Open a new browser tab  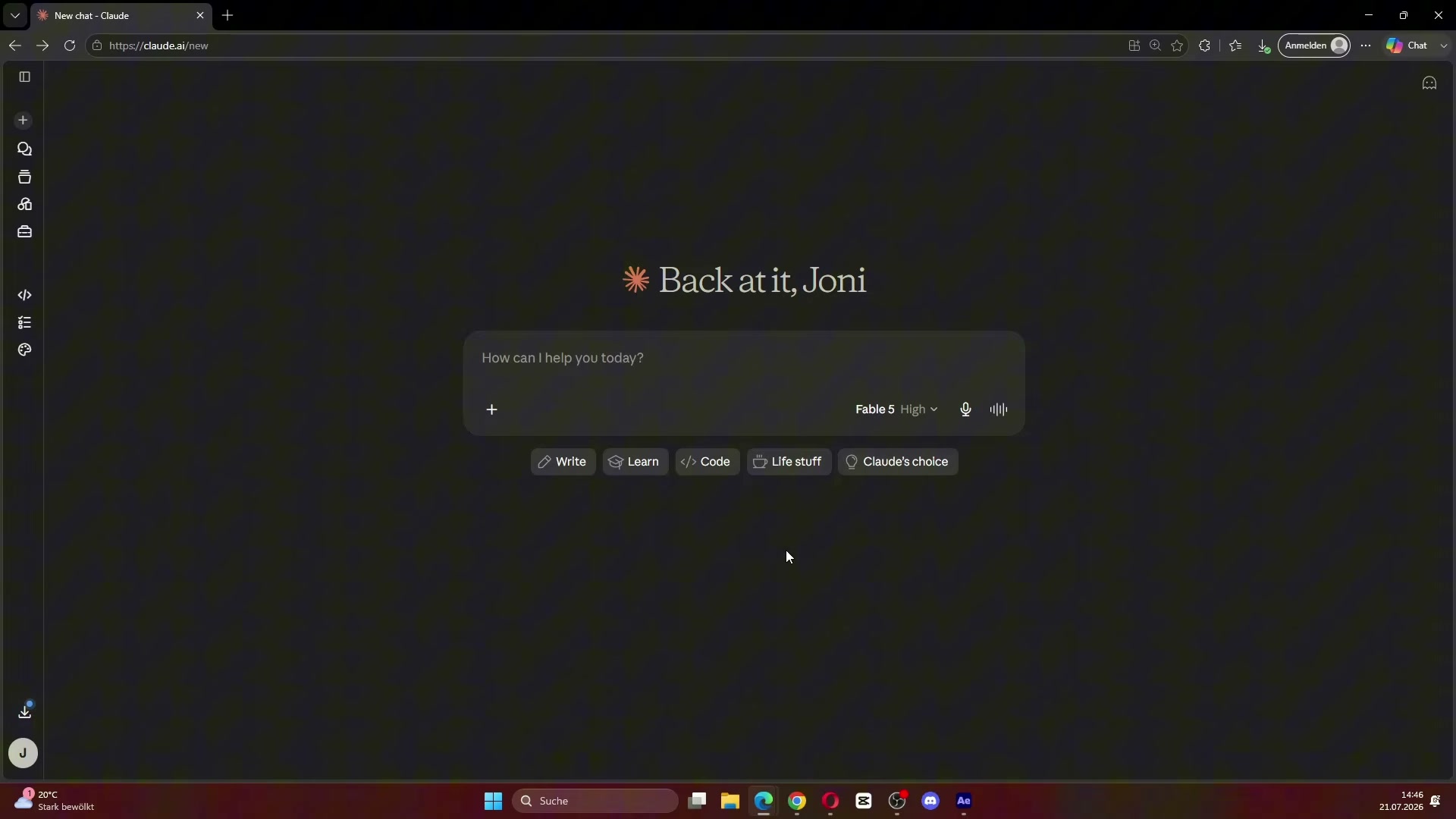point(227,15)
